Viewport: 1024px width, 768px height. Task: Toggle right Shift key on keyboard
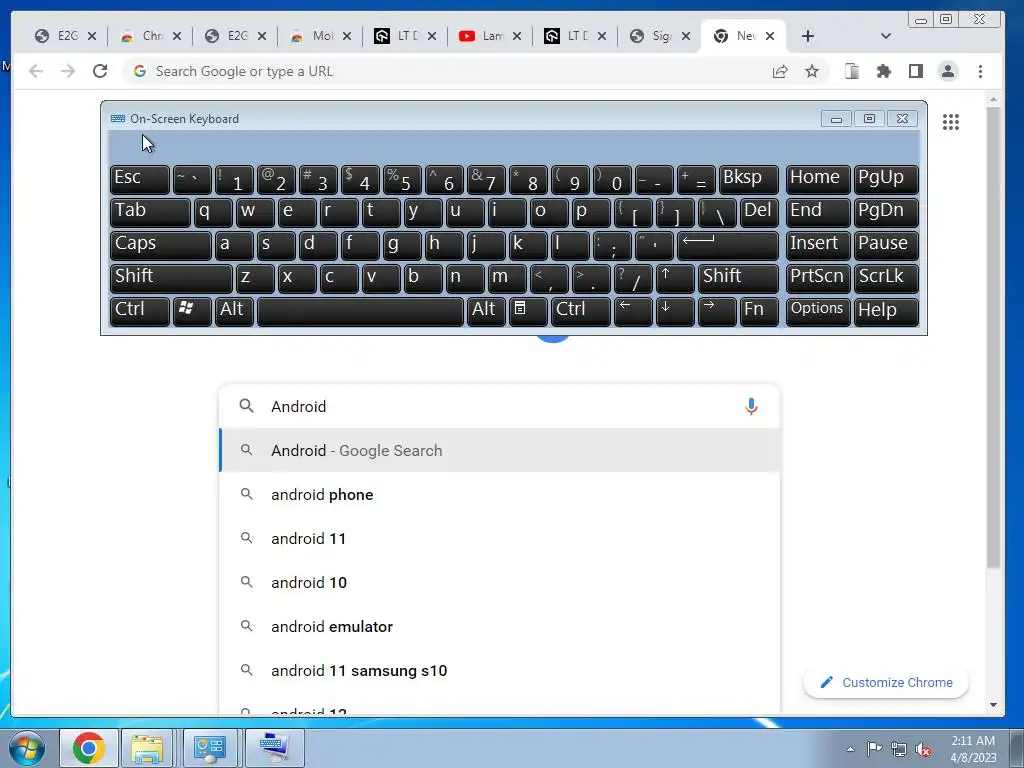[x=738, y=278]
